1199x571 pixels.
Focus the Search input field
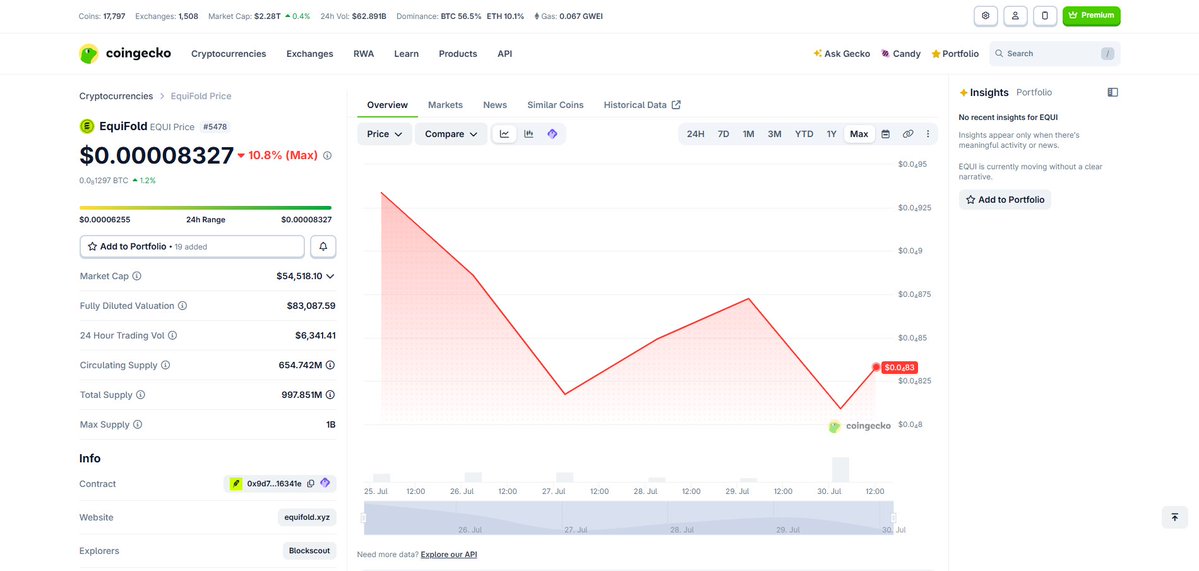pos(1054,54)
